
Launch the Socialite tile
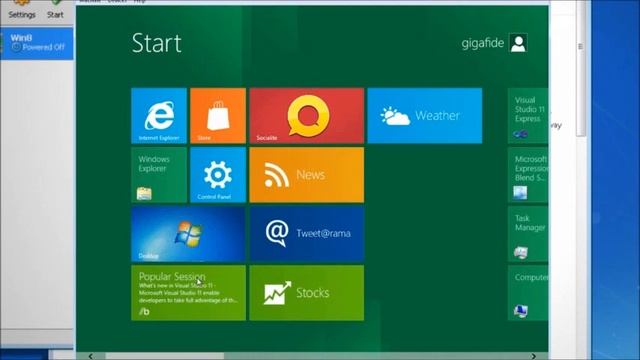(x=307, y=116)
